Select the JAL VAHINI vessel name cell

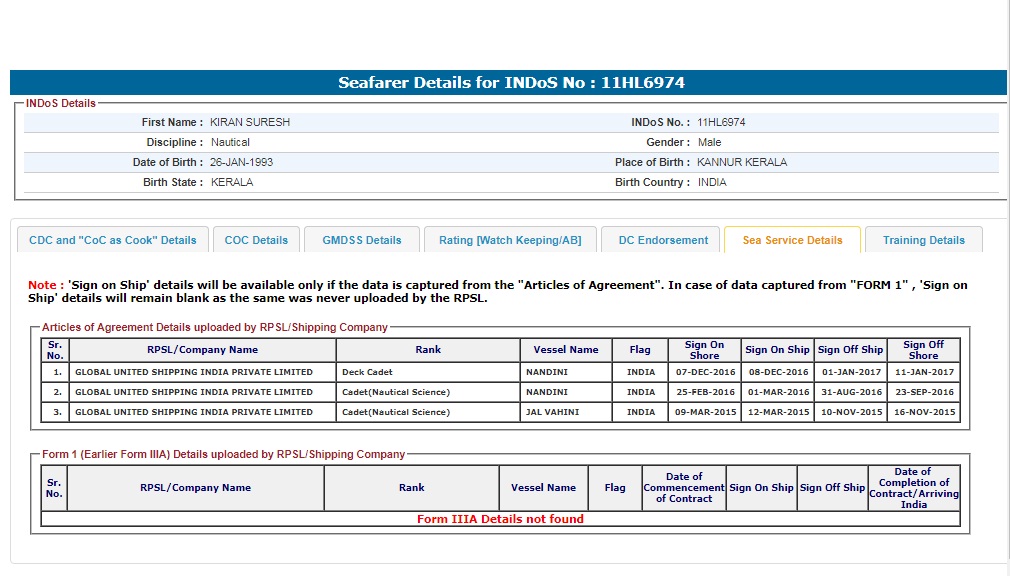pos(552,412)
